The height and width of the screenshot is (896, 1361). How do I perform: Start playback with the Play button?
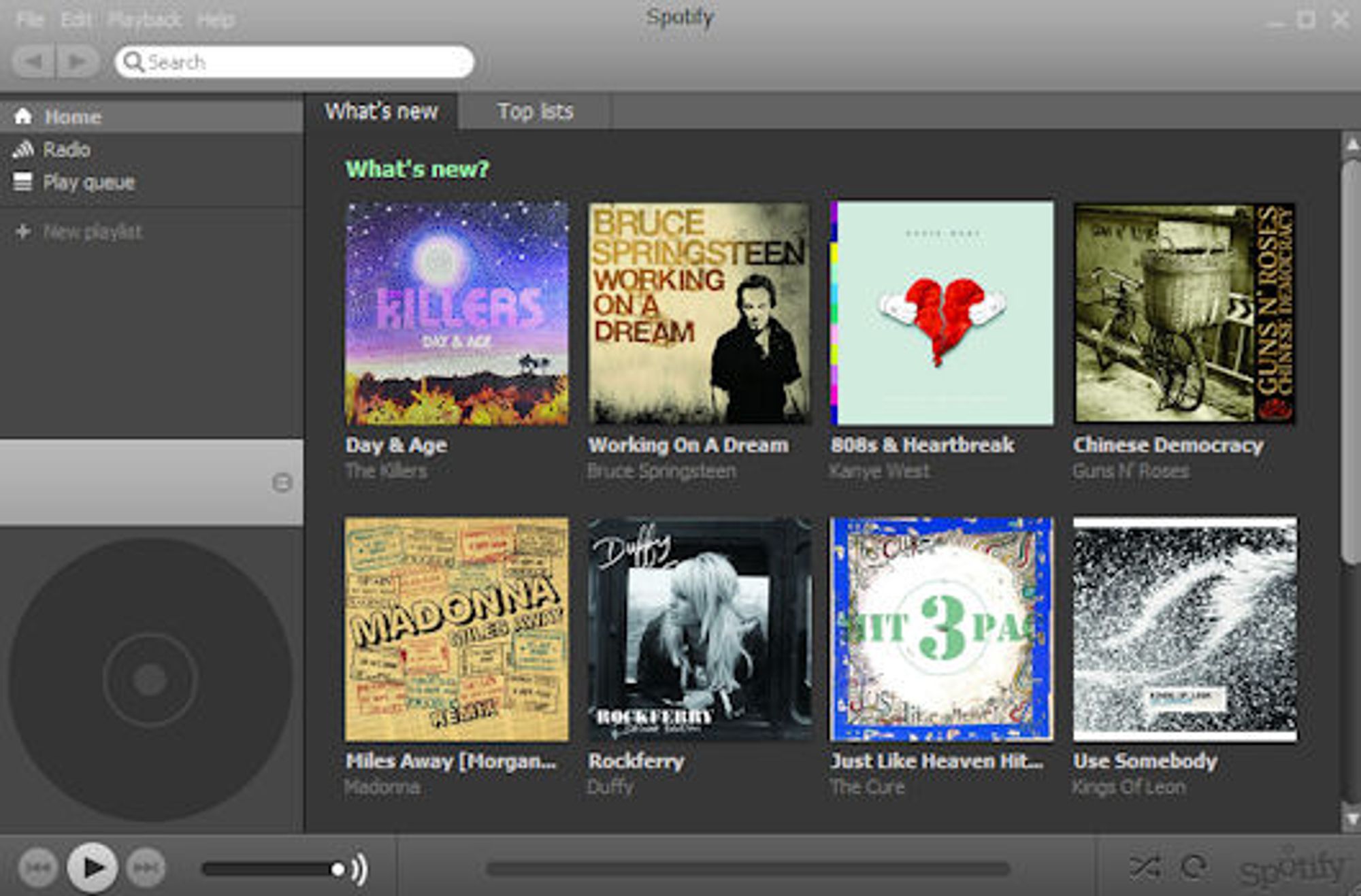click(92, 867)
